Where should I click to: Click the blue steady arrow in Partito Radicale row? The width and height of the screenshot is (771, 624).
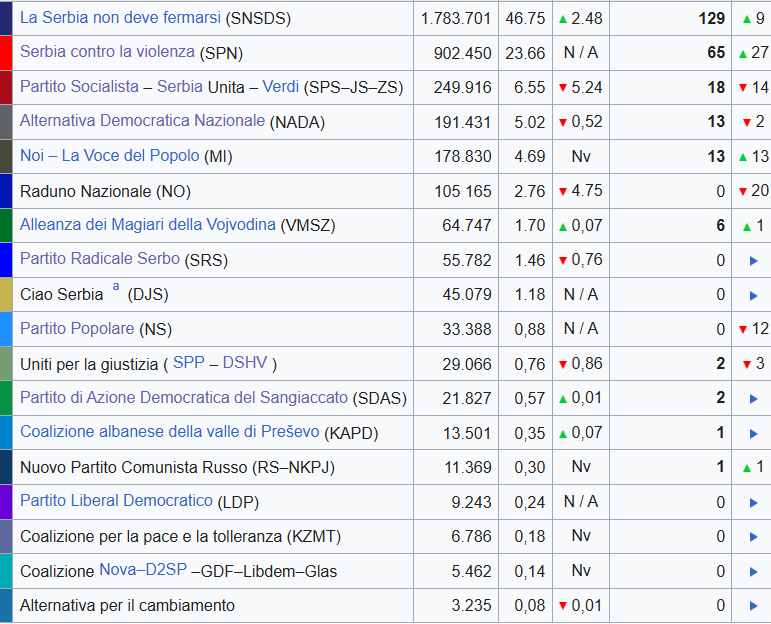click(x=753, y=260)
